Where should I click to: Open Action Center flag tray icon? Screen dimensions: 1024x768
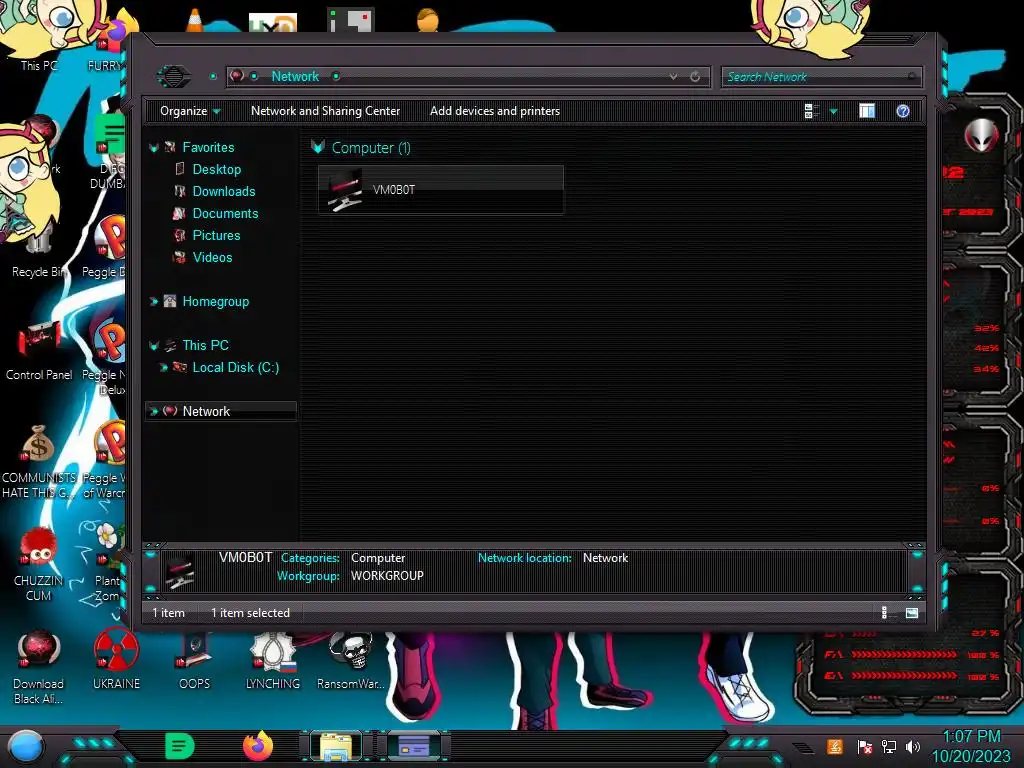tap(865, 746)
